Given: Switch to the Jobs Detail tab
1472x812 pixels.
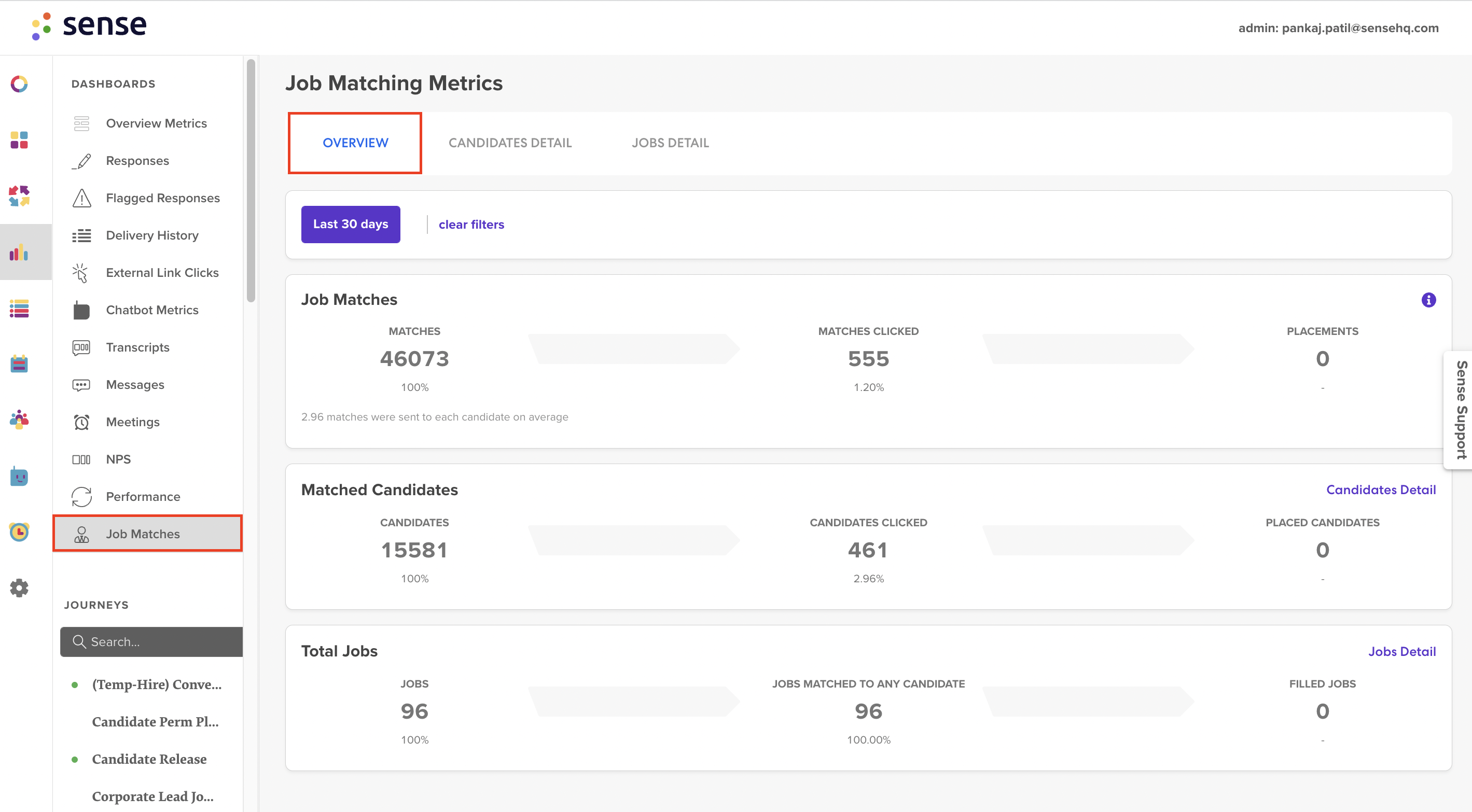Looking at the screenshot, I should pos(670,143).
